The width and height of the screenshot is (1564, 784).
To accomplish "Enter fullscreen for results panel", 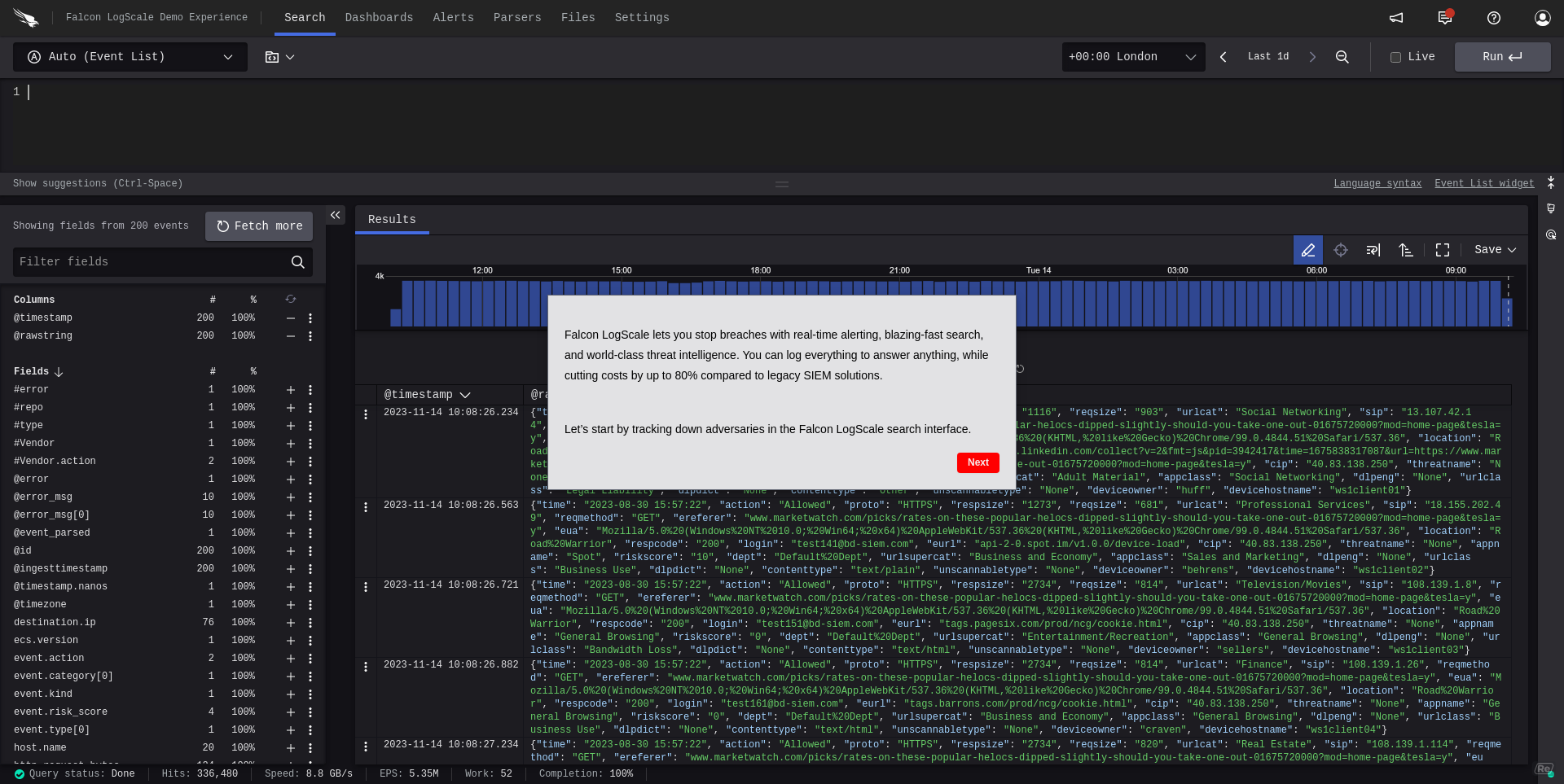I will 1443,250.
